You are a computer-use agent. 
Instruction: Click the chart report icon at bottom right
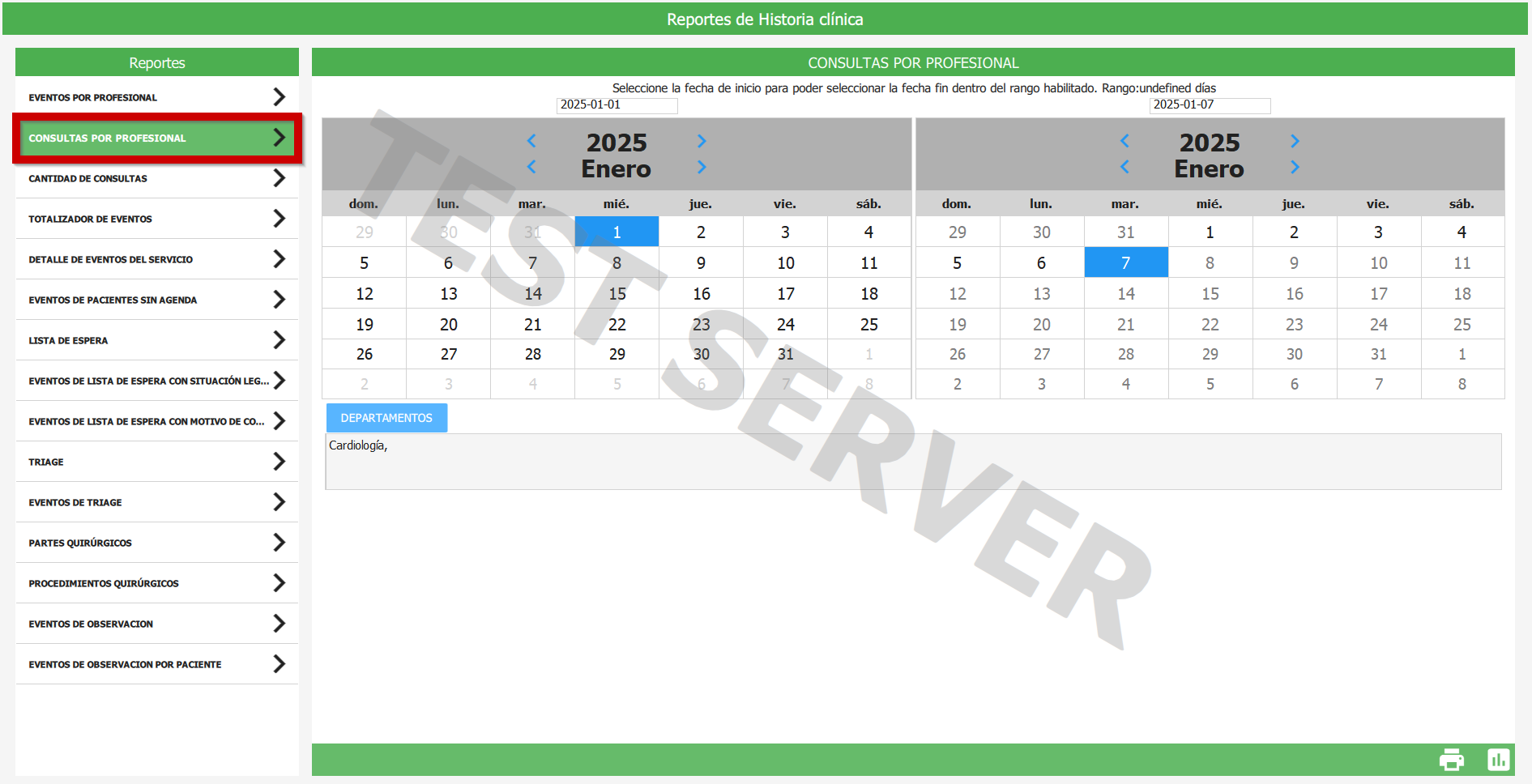tap(1498, 760)
